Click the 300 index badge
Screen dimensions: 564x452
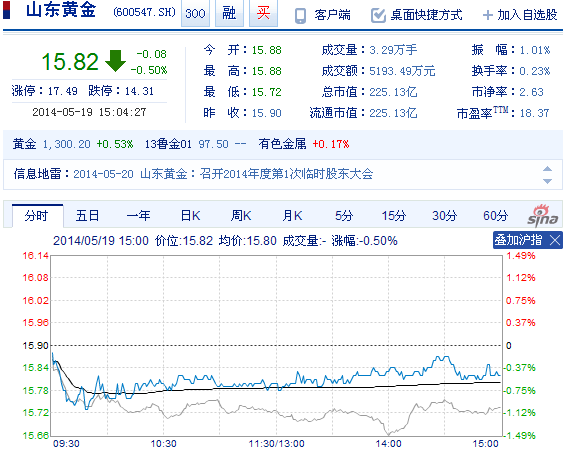(195, 14)
